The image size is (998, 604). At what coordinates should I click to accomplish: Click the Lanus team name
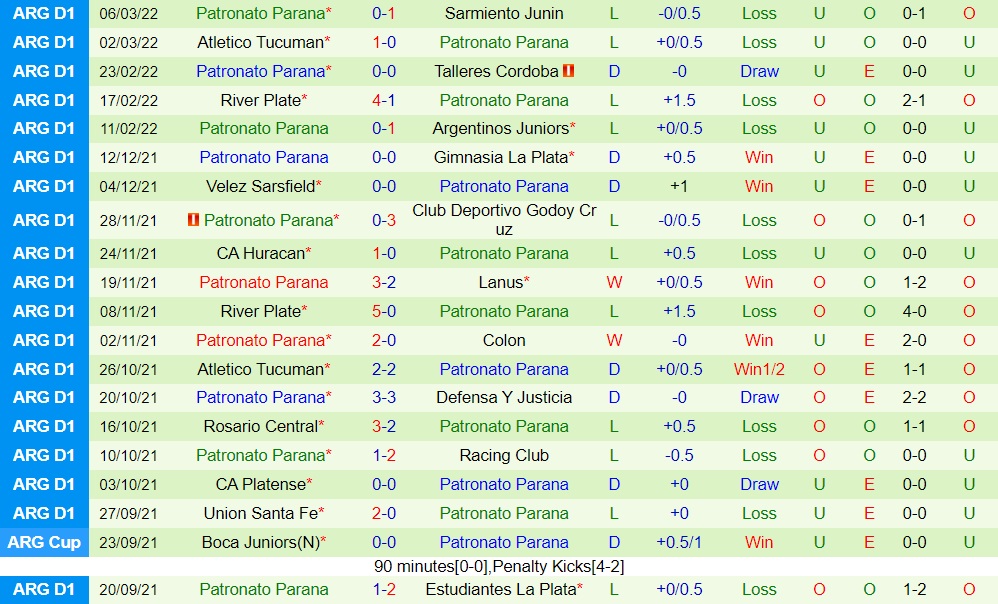pos(501,283)
